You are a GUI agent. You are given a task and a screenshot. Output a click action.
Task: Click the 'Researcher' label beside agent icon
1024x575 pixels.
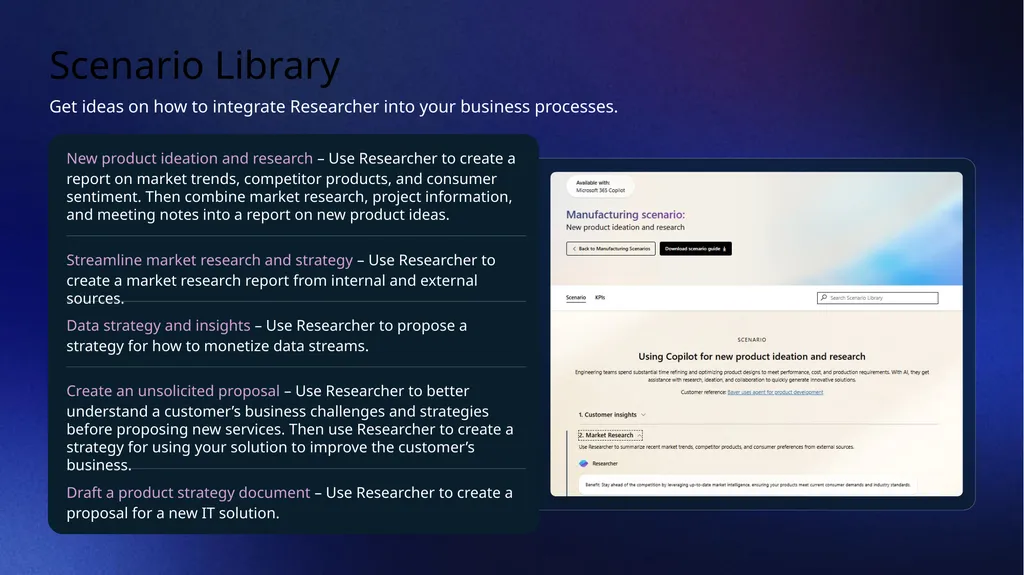(x=605, y=463)
